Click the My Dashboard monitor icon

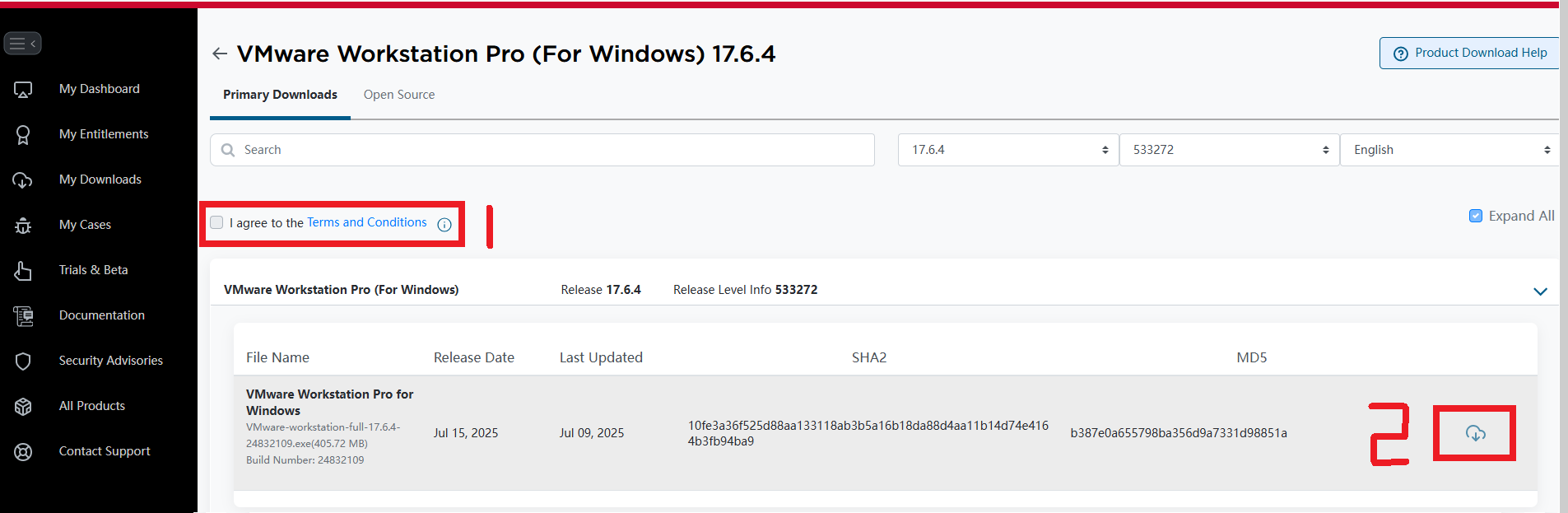tap(23, 90)
